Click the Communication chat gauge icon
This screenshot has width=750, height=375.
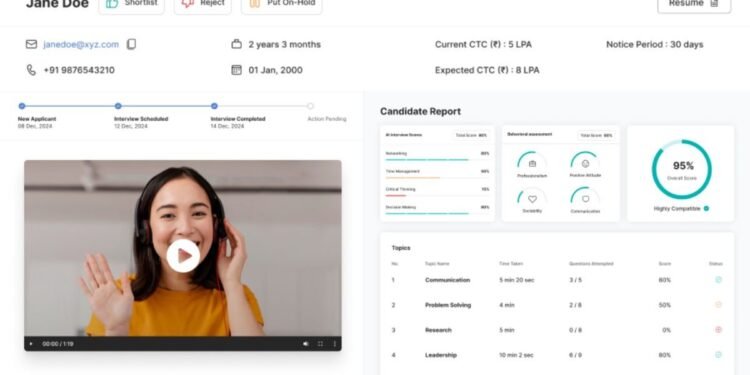[x=585, y=199]
